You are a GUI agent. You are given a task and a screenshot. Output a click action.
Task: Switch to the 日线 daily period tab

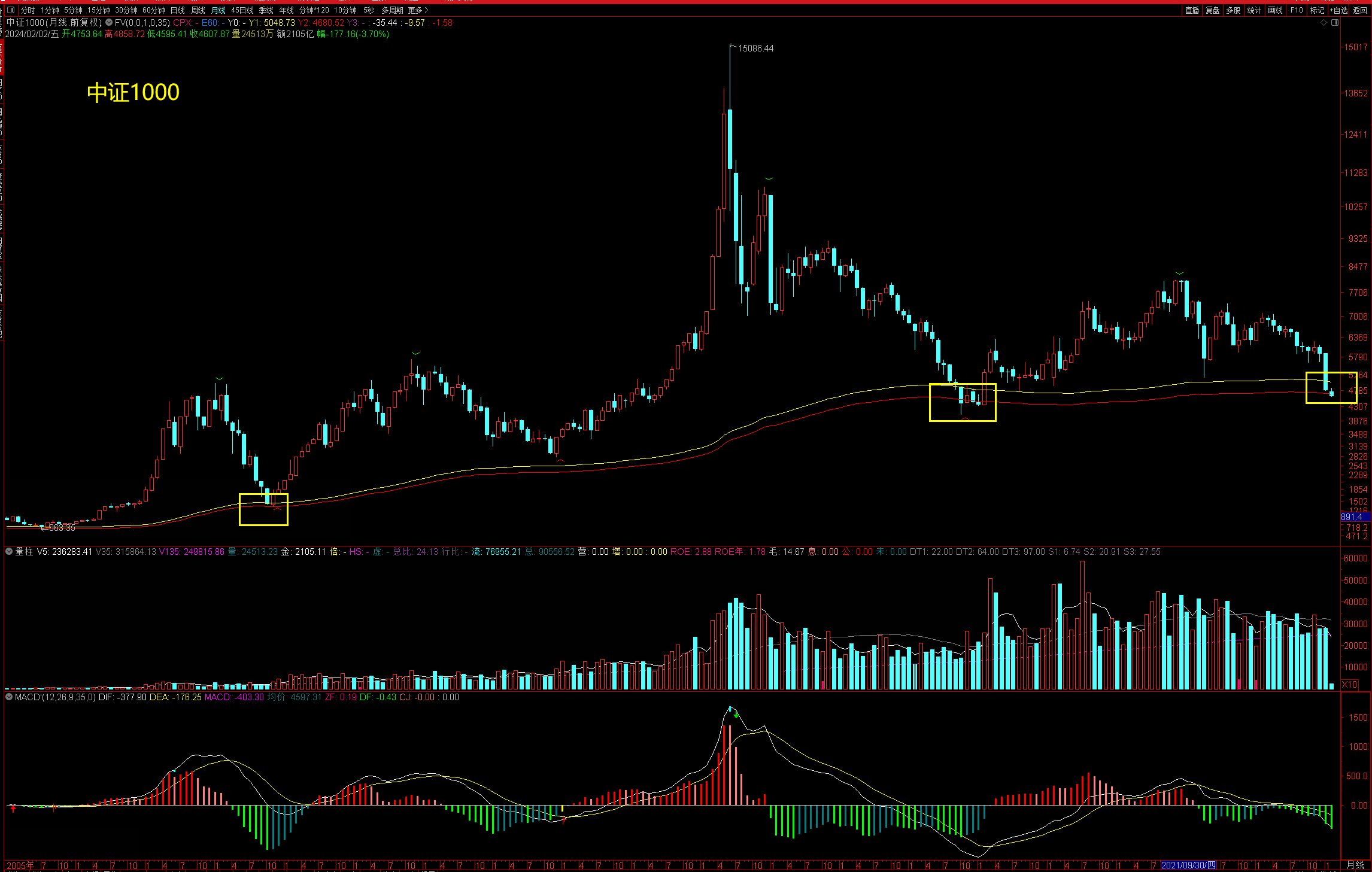[x=178, y=10]
